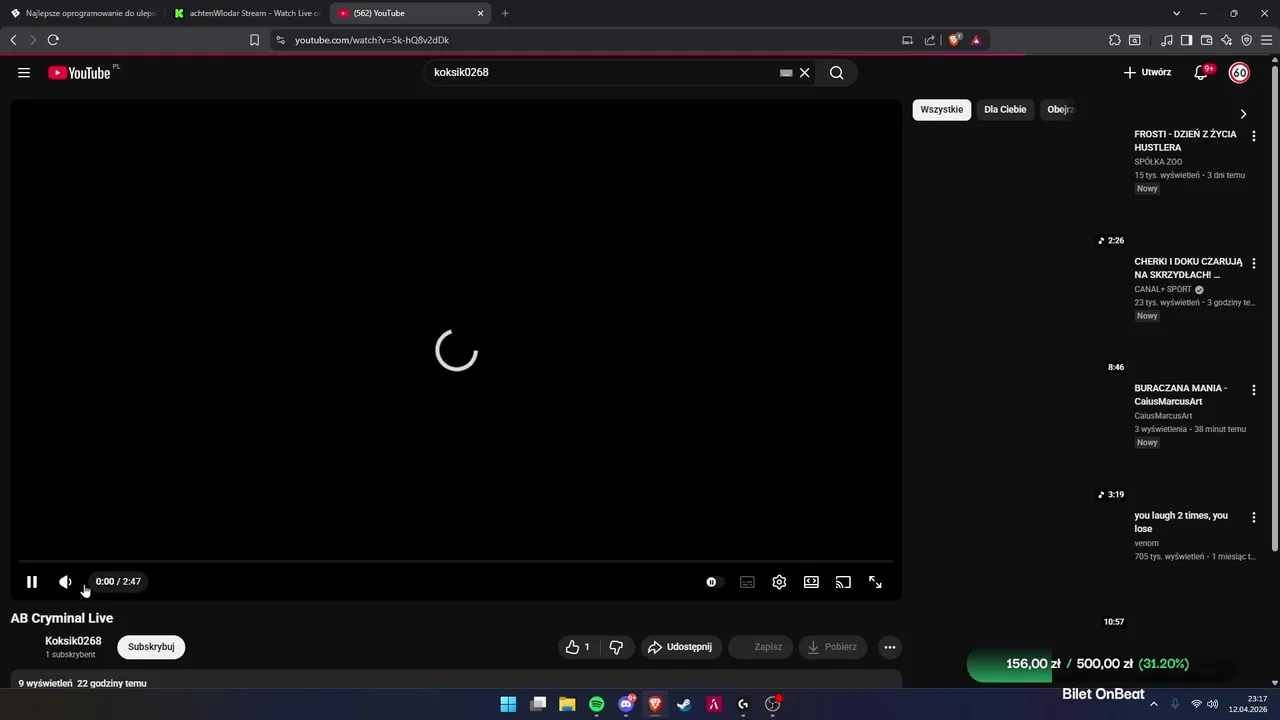Cast the video to a TV

(843, 582)
